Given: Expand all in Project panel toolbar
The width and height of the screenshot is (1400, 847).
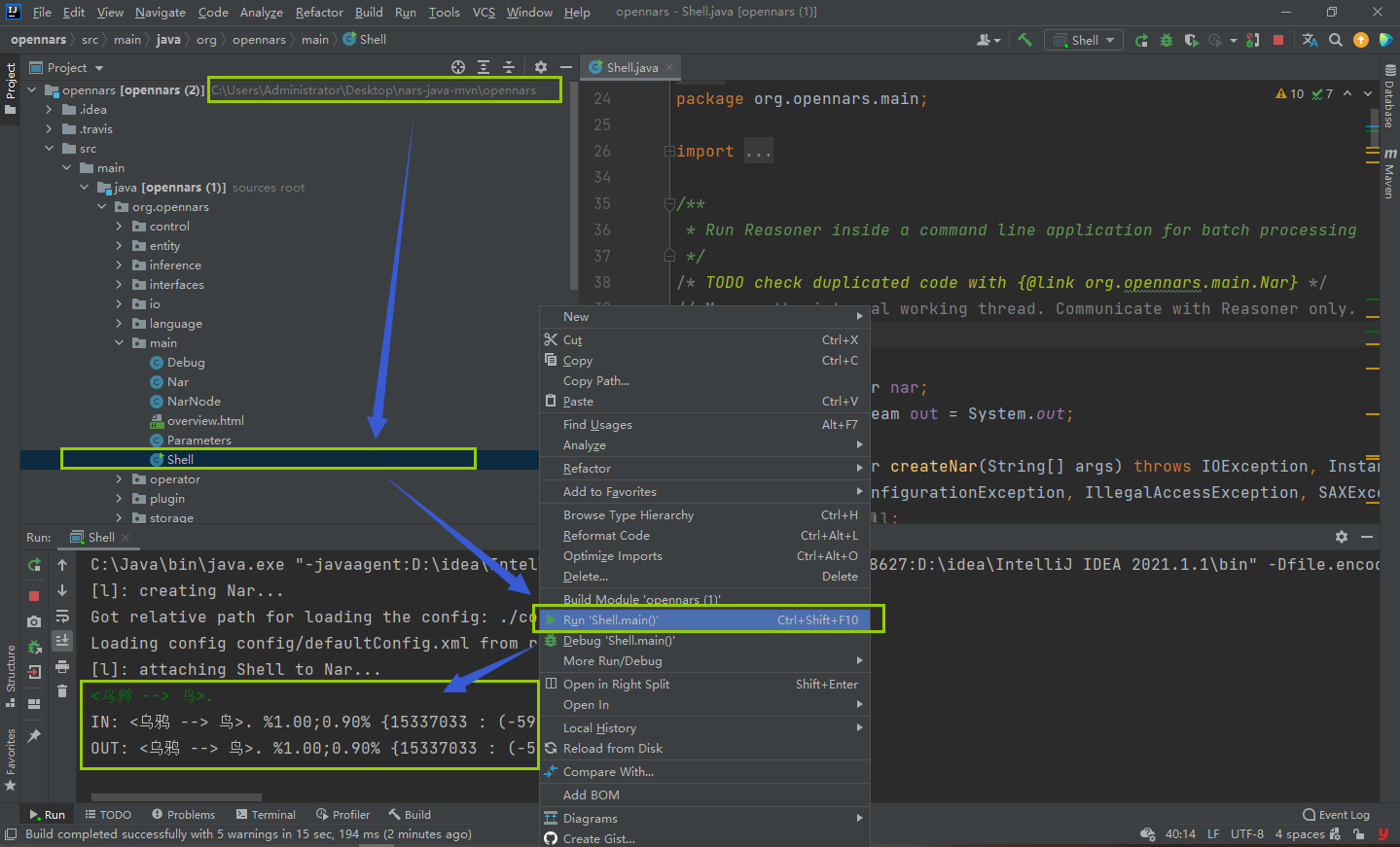Looking at the screenshot, I should pyautogui.click(x=484, y=67).
